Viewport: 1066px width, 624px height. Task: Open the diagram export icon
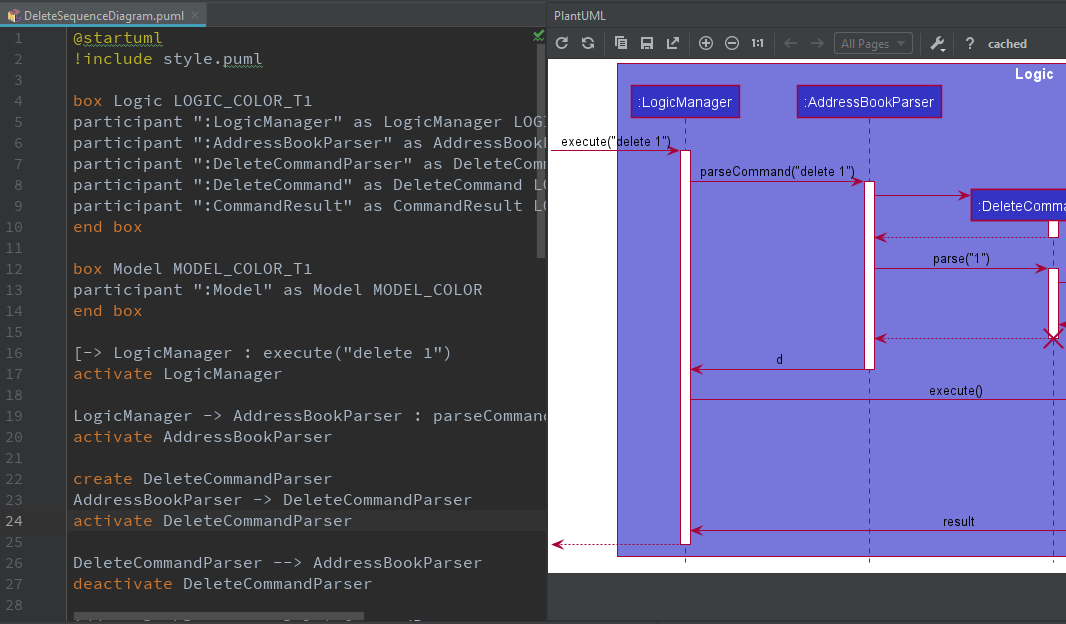672,43
